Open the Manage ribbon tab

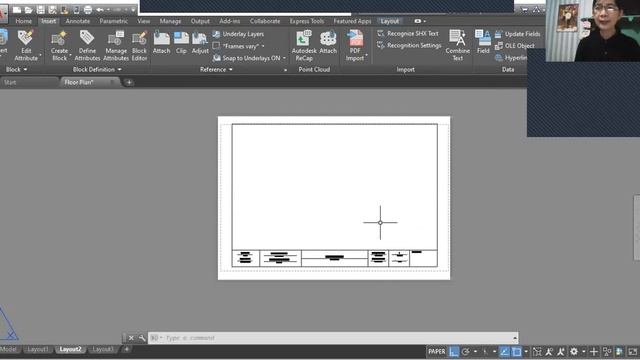(170, 21)
